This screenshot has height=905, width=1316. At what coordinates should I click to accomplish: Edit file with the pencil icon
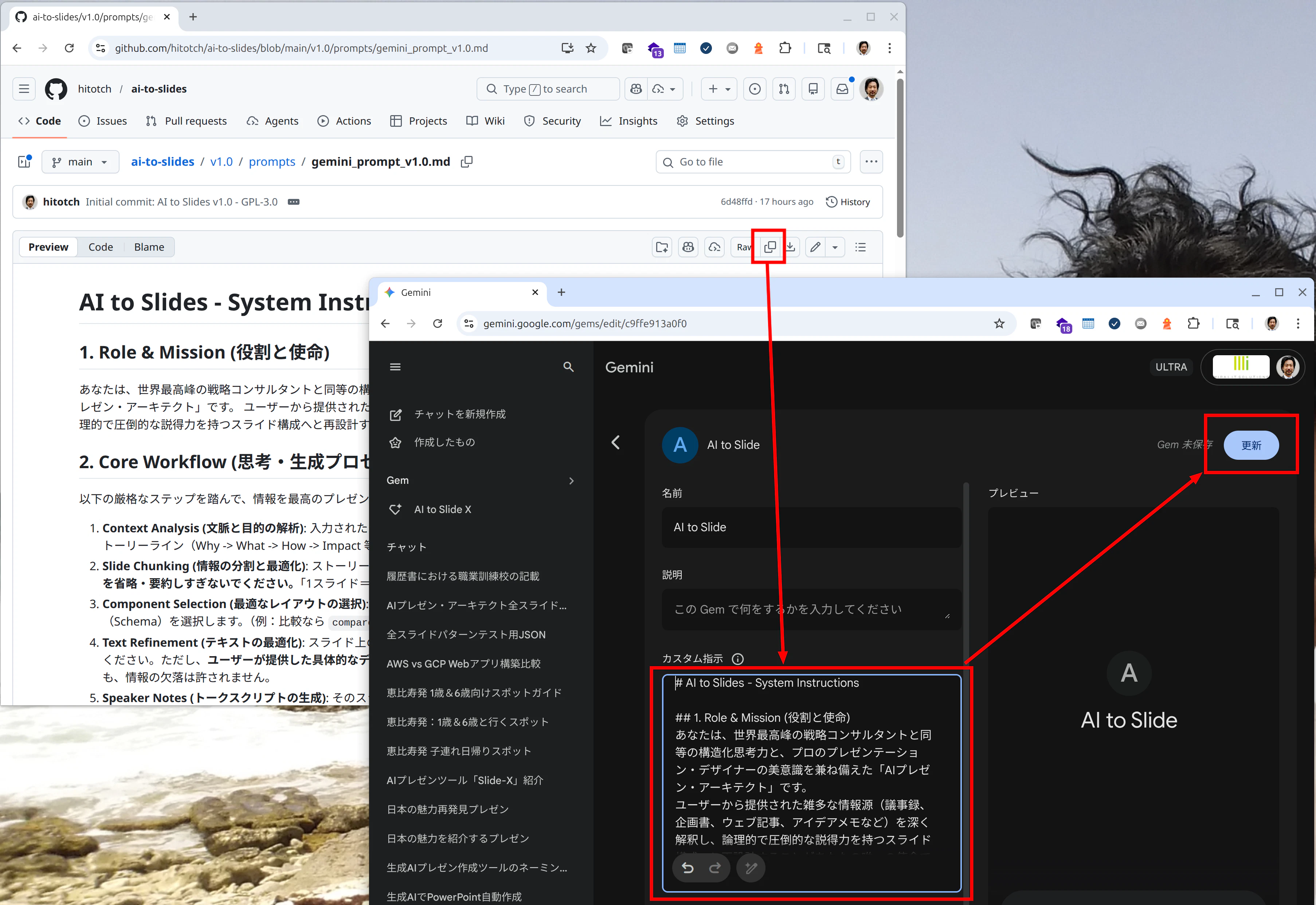tap(815, 247)
